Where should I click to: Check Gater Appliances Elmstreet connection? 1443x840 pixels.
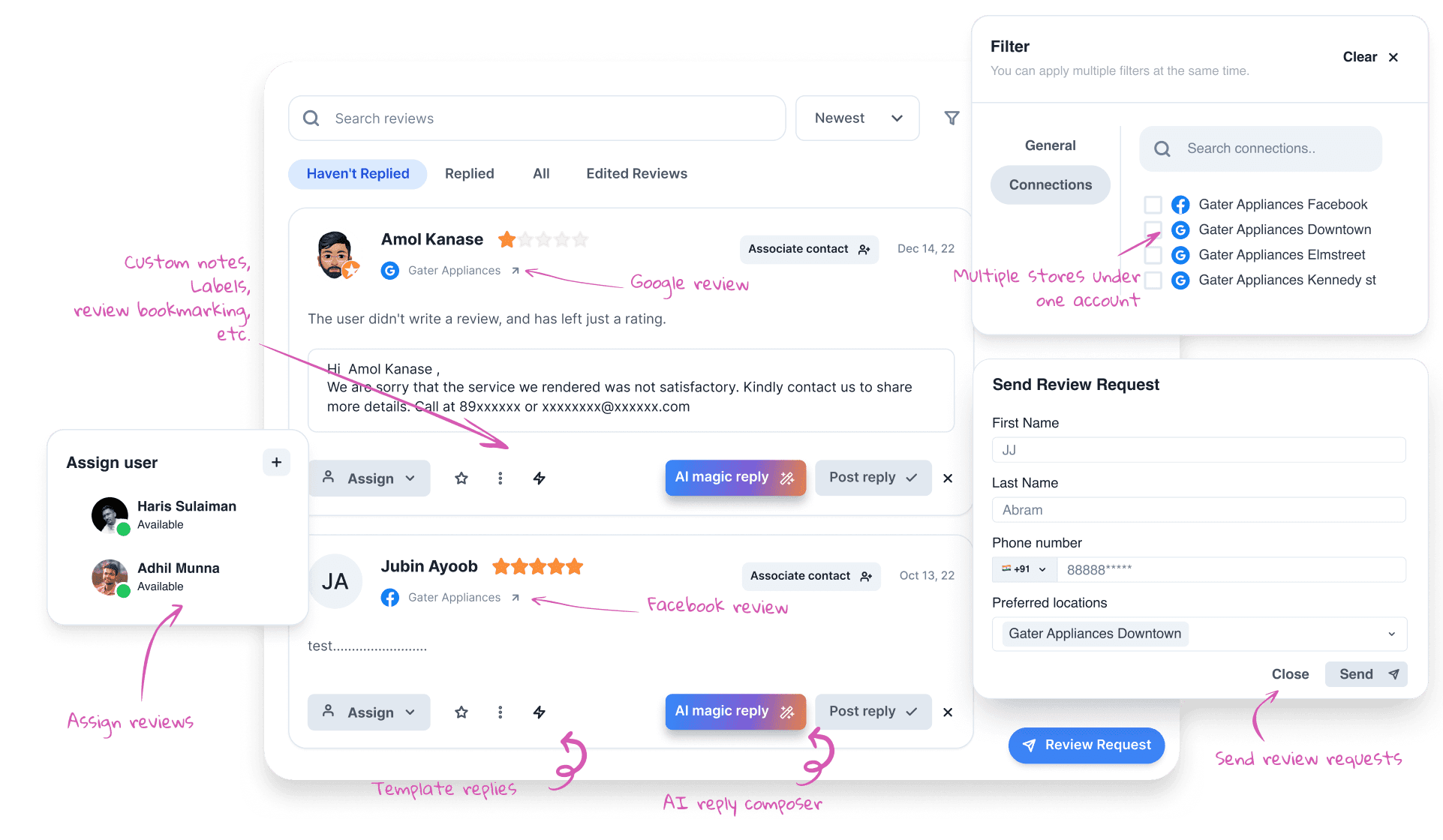click(x=1153, y=255)
